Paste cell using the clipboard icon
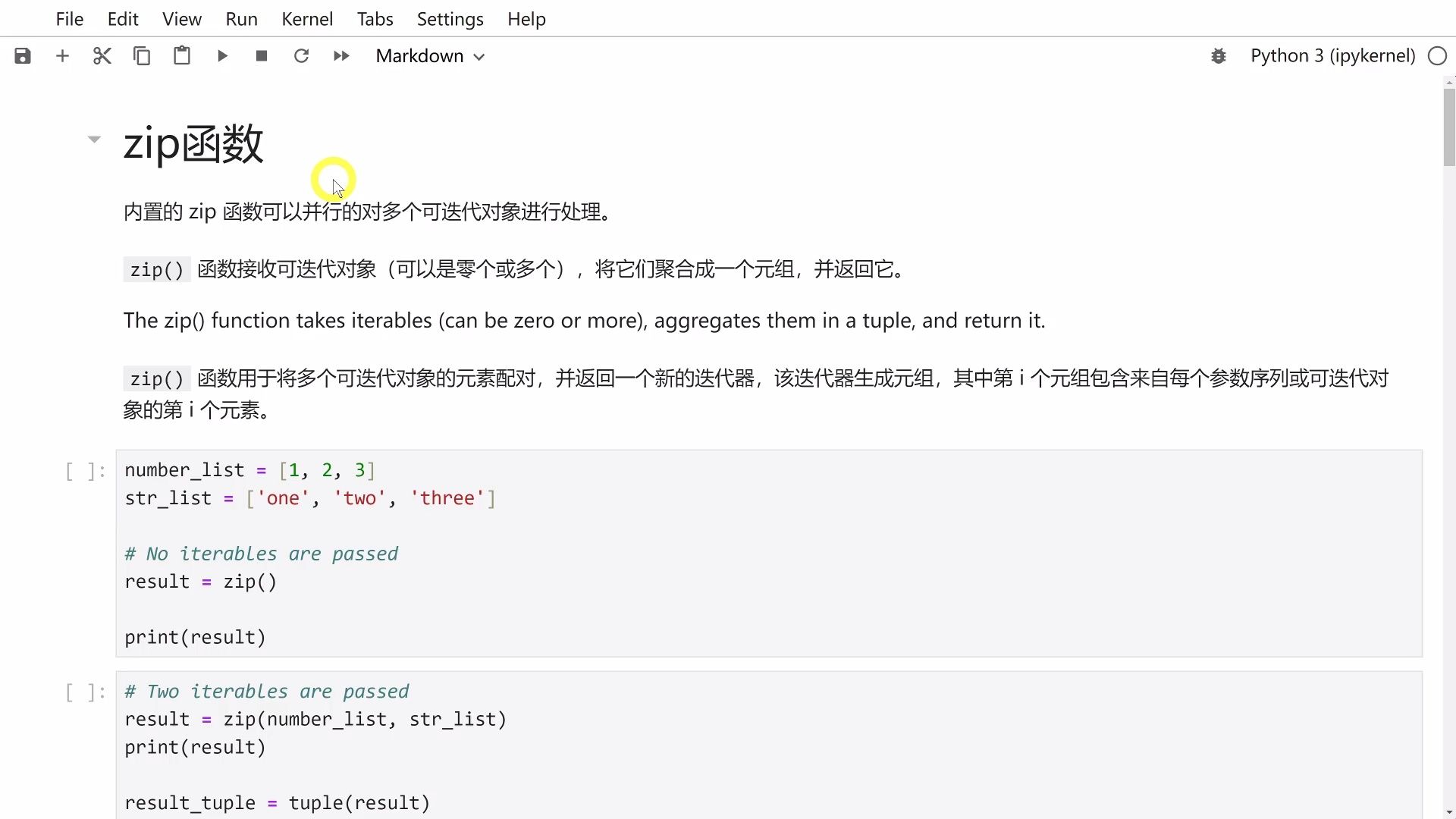 click(x=182, y=56)
